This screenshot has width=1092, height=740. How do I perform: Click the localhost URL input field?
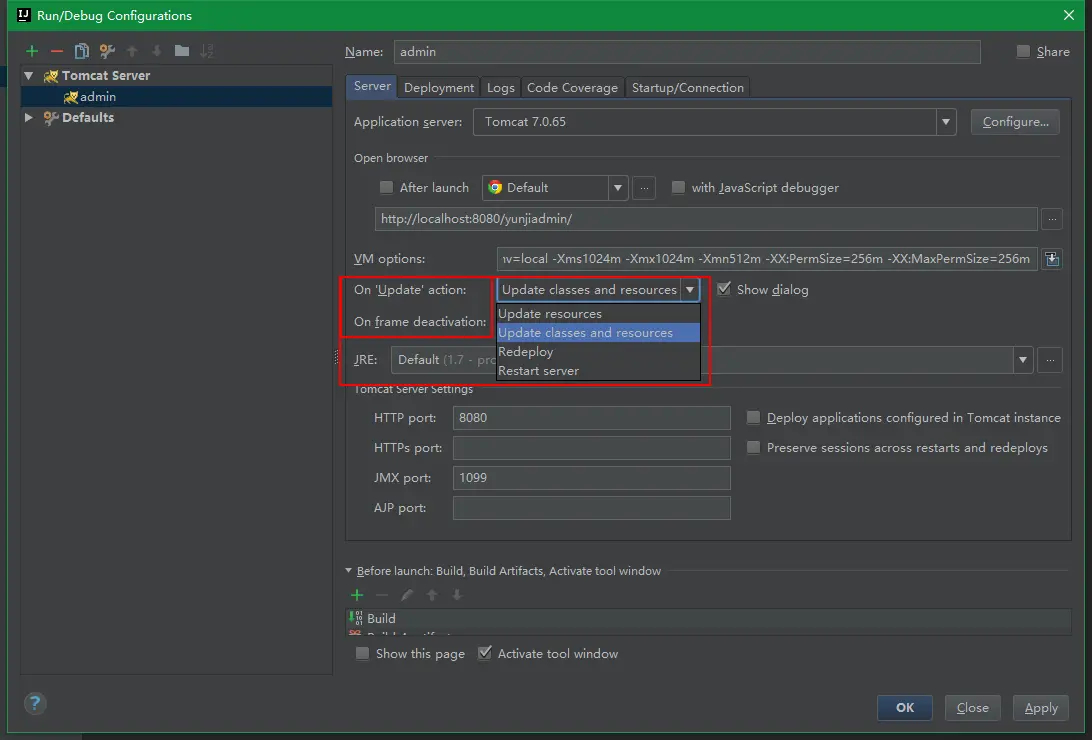[x=706, y=219]
